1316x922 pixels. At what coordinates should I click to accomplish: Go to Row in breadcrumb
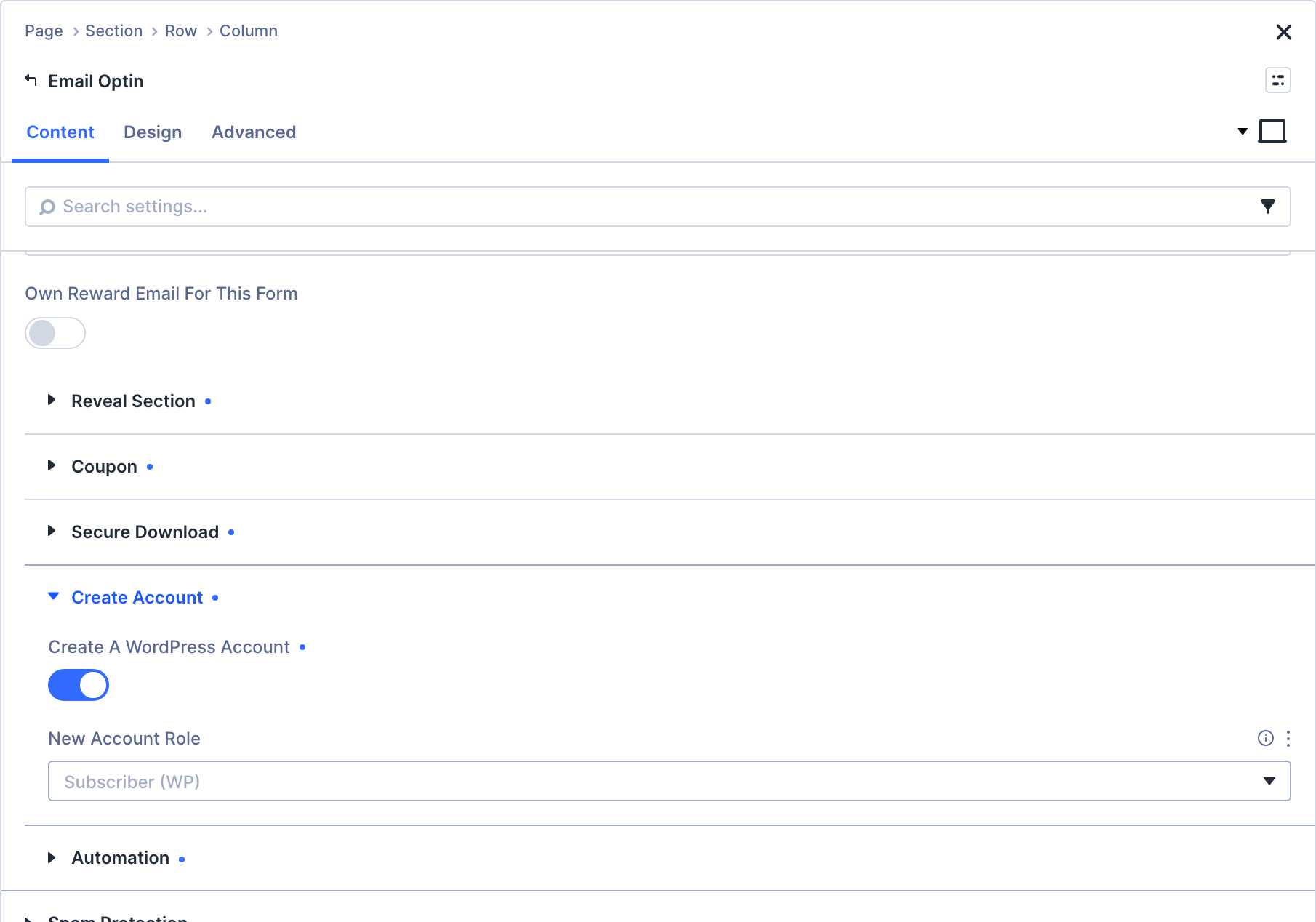181,31
